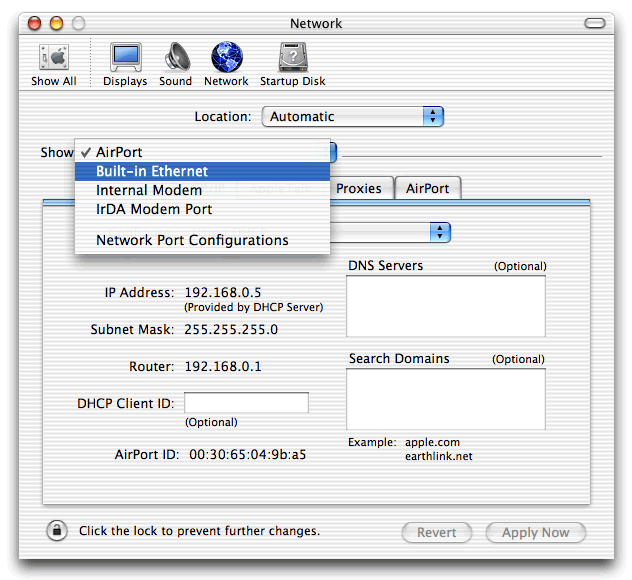This screenshot has width=632, height=580.
Task: Switch to the AirPort tab
Action: pyautogui.click(x=427, y=188)
